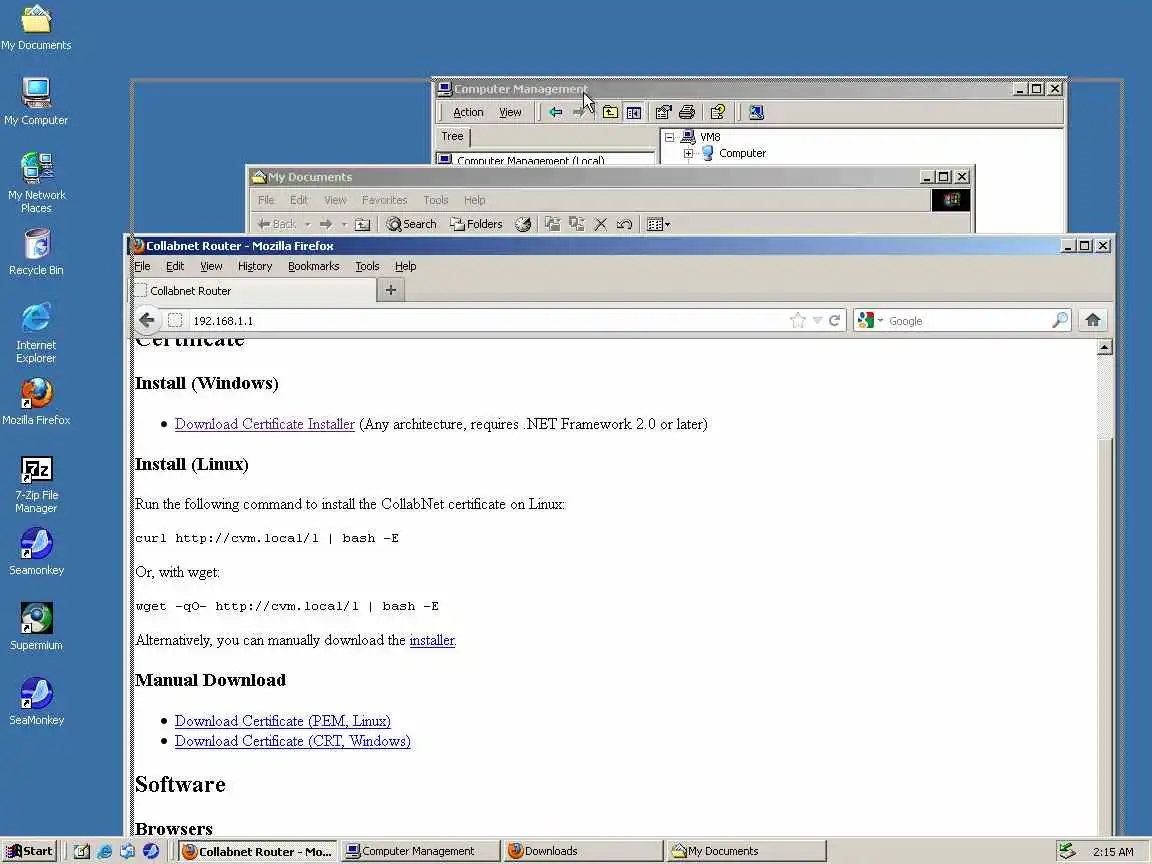Bookmark this page with the star icon
1152x864 pixels.
coord(797,320)
